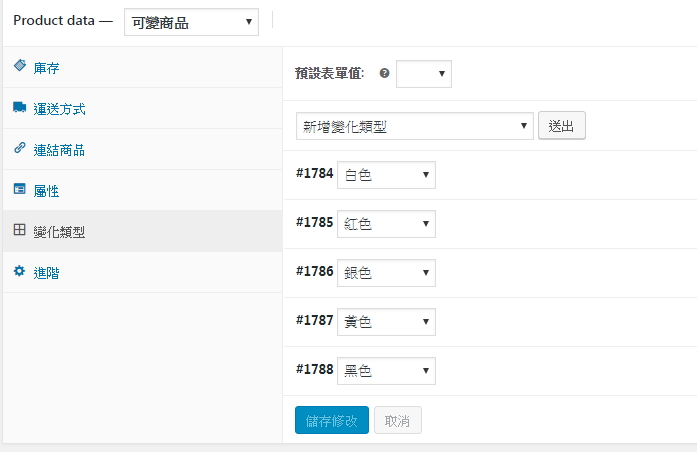Open the 銀色 dropdown for variation #1786
Viewport: 697px width, 452px height.
coord(386,273)
